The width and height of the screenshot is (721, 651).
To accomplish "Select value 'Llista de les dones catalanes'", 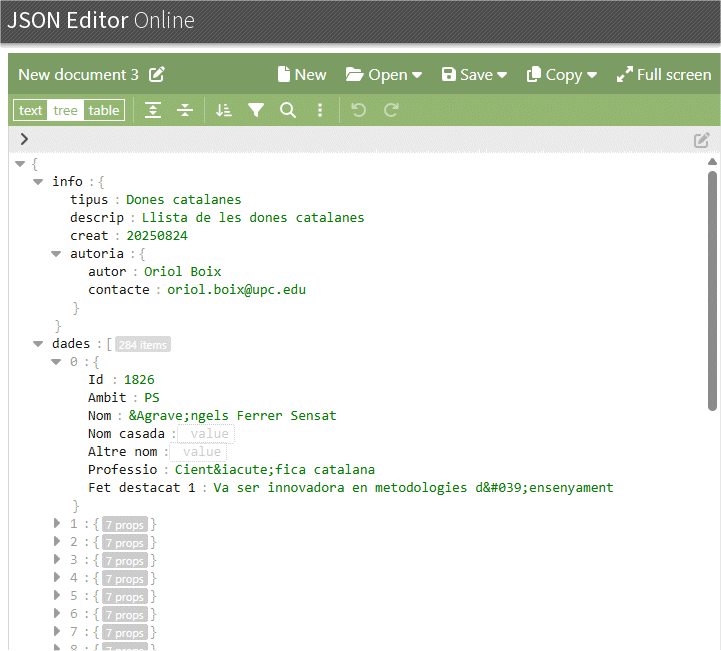I will coord(252,217).
